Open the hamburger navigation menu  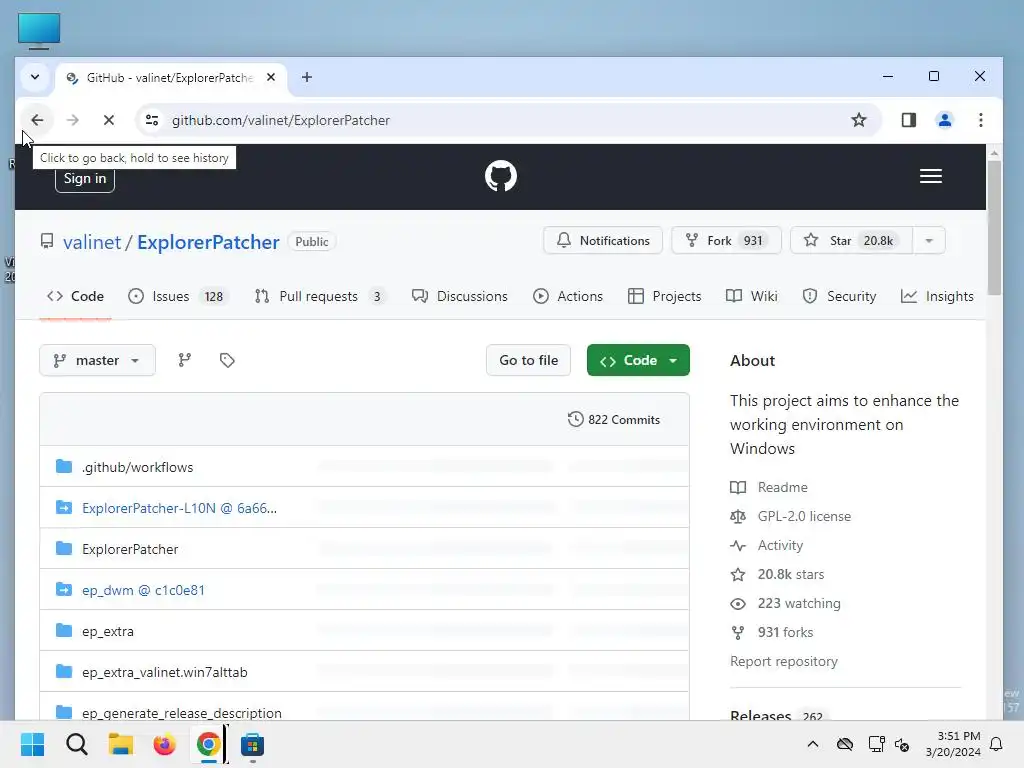(931, 176)
